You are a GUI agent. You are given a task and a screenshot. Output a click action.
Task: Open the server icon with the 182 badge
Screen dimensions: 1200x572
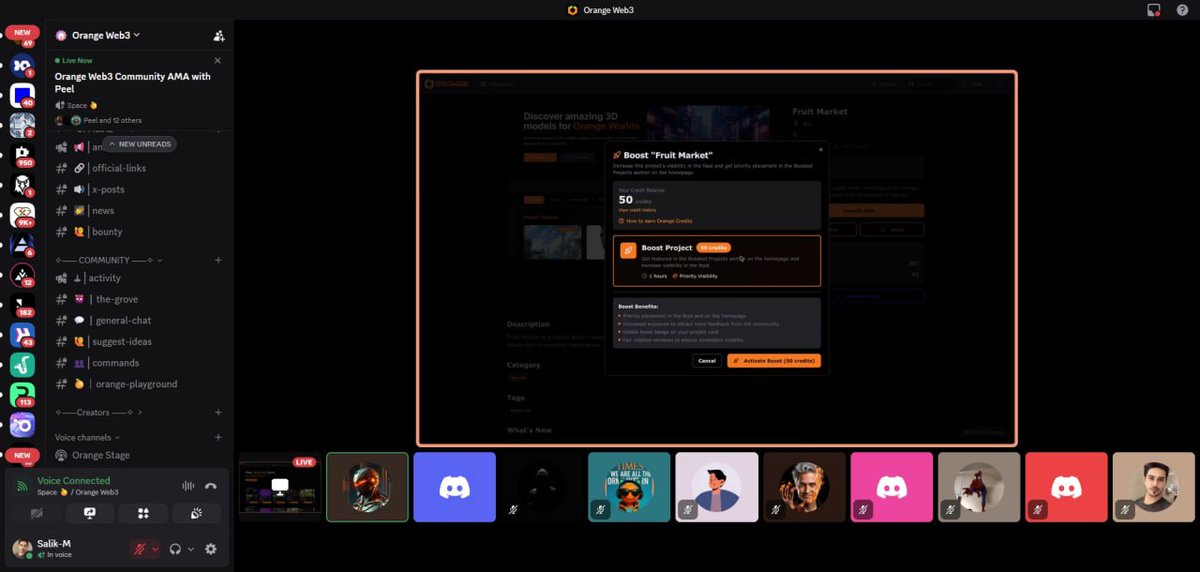tap(22, 305)
